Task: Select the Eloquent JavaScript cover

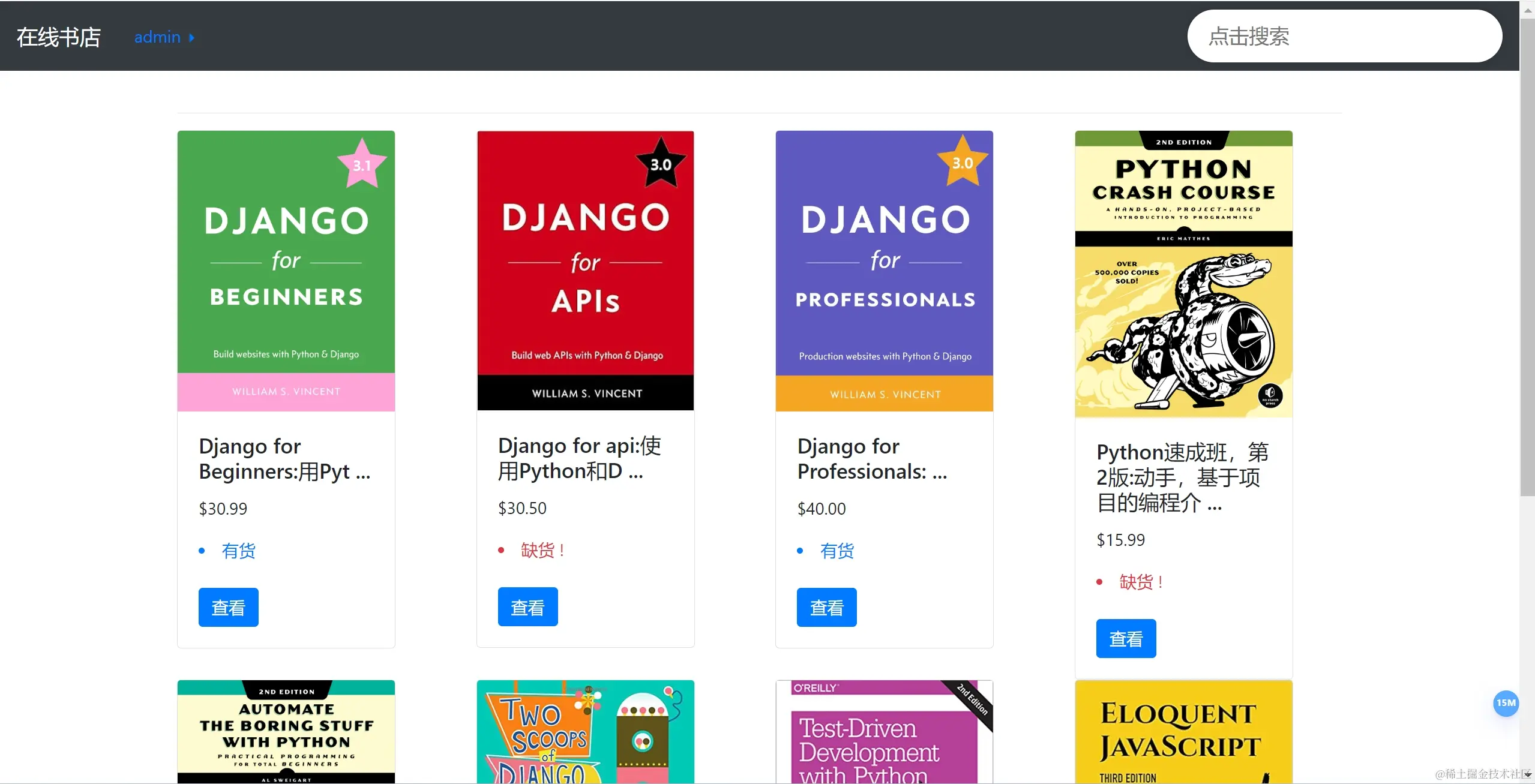Action: 1183,732
